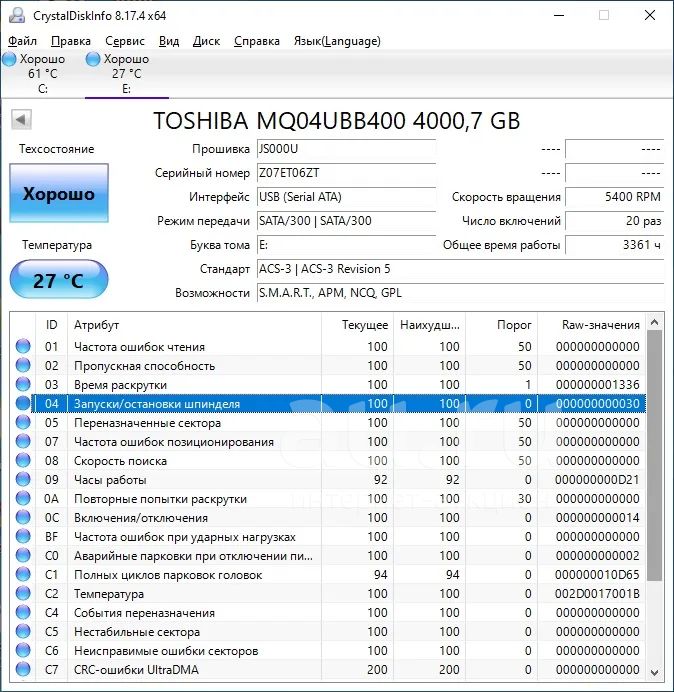Open the Диск menu
The image size is (674, 692).
206,41
